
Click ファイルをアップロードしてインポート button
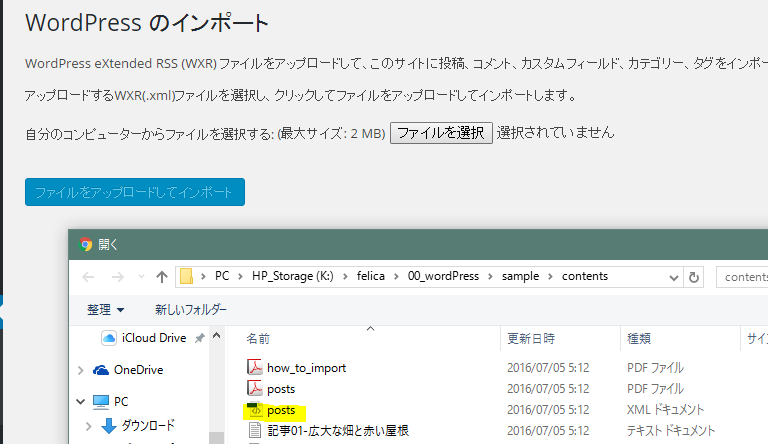(135, 192)
